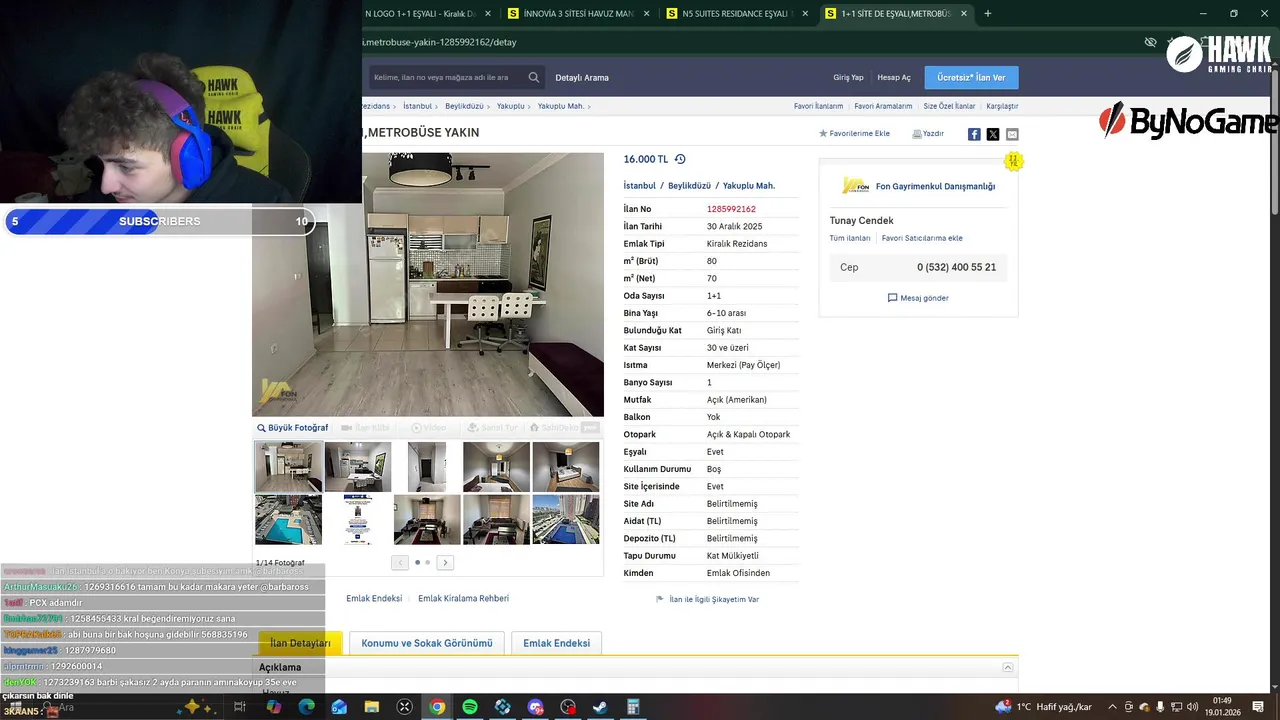Screen dimensions: 1280x720
Task: Click Beylikdüzü breadcrumb in navigation bar
Action: click(x=464, y=106)
